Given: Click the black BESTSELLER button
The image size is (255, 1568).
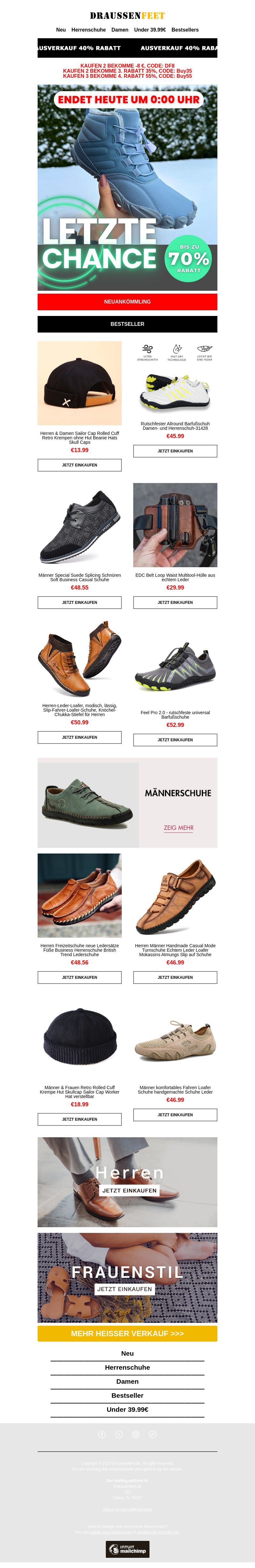Looking at the screenshot, I should (127, 324).
